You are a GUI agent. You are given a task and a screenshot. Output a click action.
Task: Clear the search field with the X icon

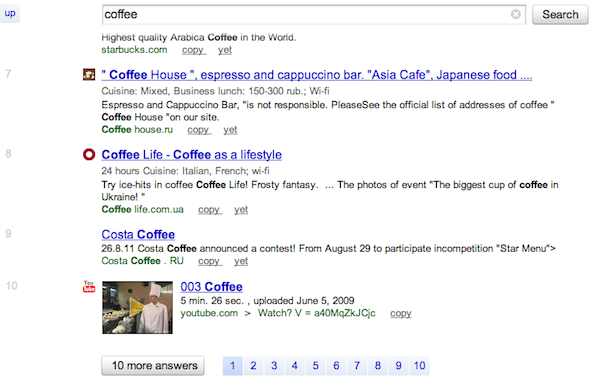tap(515, 15)
